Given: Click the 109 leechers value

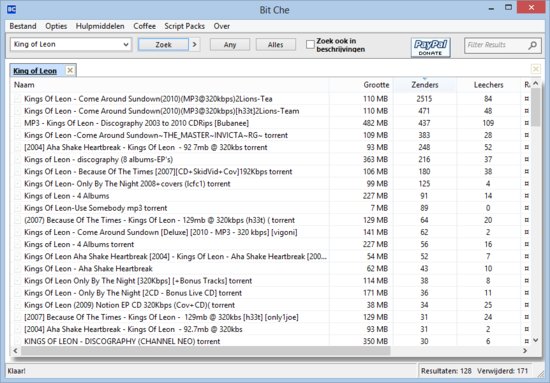Looking at the screenshot, I should (488, 123).
